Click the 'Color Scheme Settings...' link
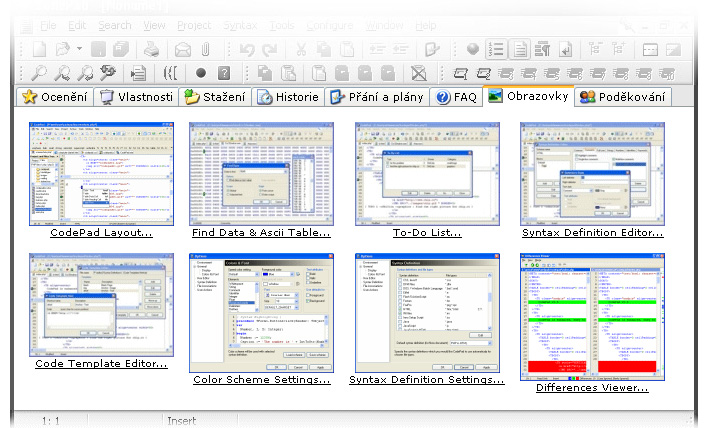Image resolution: width=708 pixels, height=428 pixels. point(261,380)
